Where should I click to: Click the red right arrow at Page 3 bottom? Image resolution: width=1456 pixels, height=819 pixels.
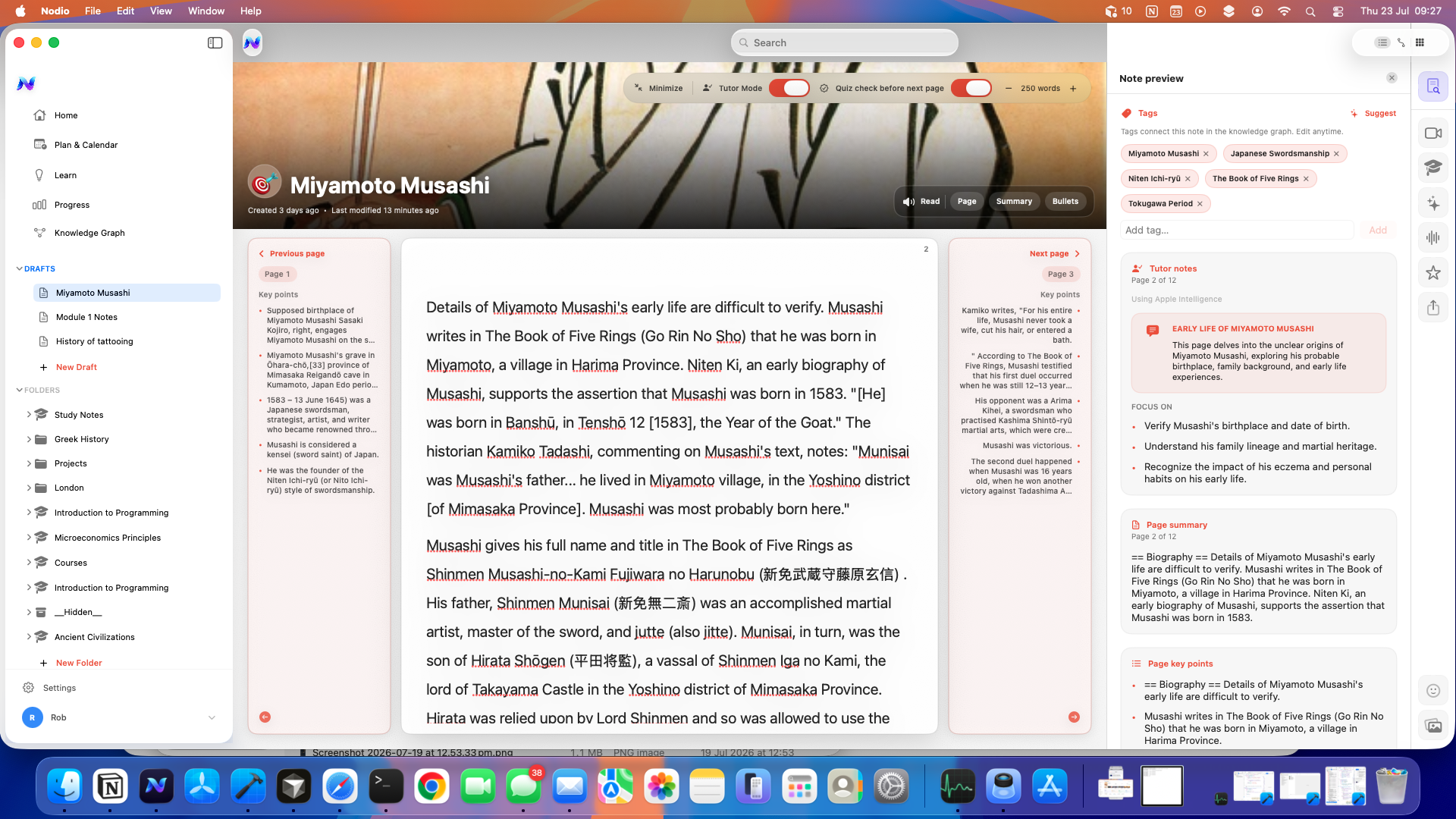point(1074,717)
